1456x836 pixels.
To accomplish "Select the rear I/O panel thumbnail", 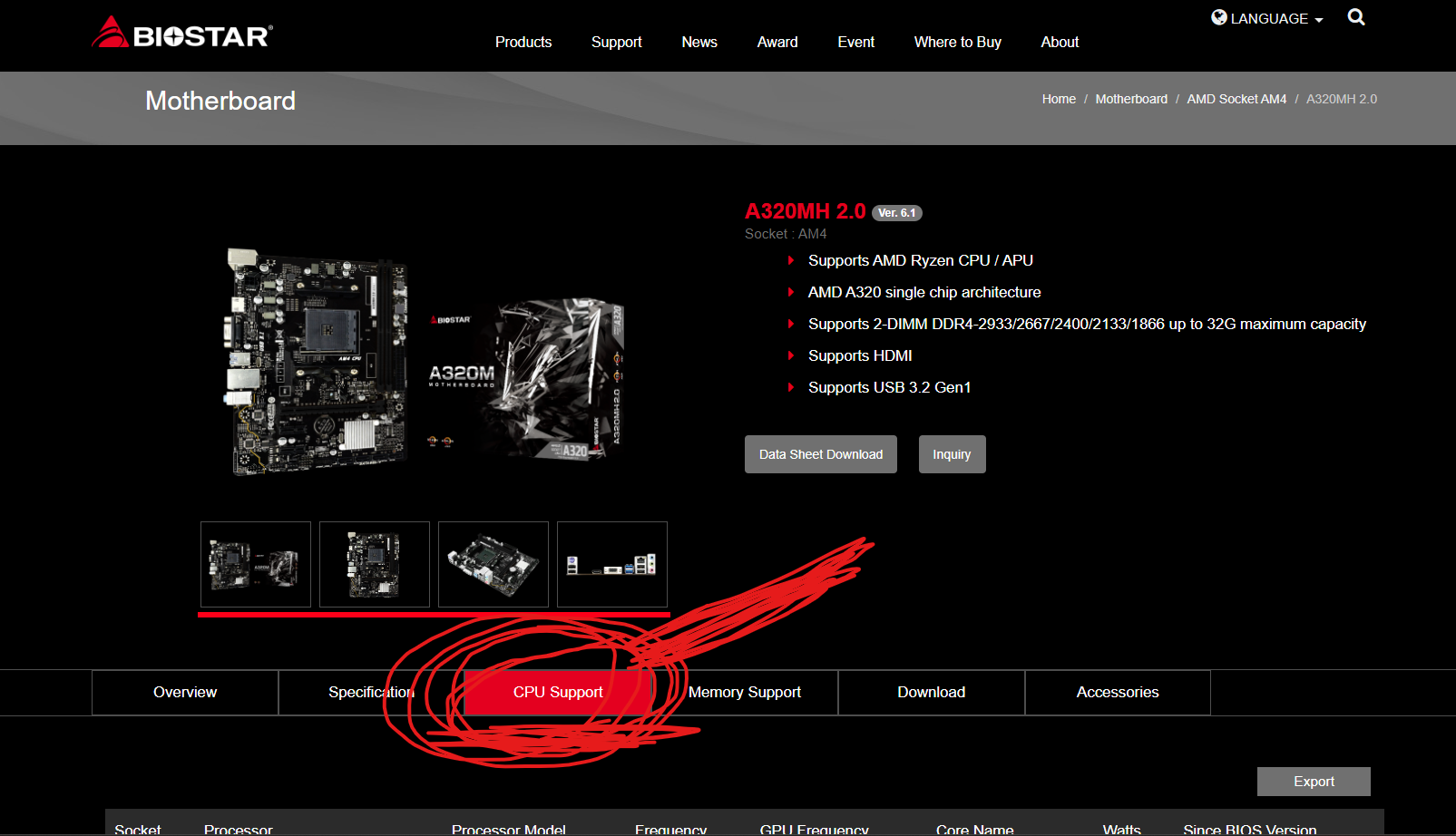I will click(x=612, y=564).
